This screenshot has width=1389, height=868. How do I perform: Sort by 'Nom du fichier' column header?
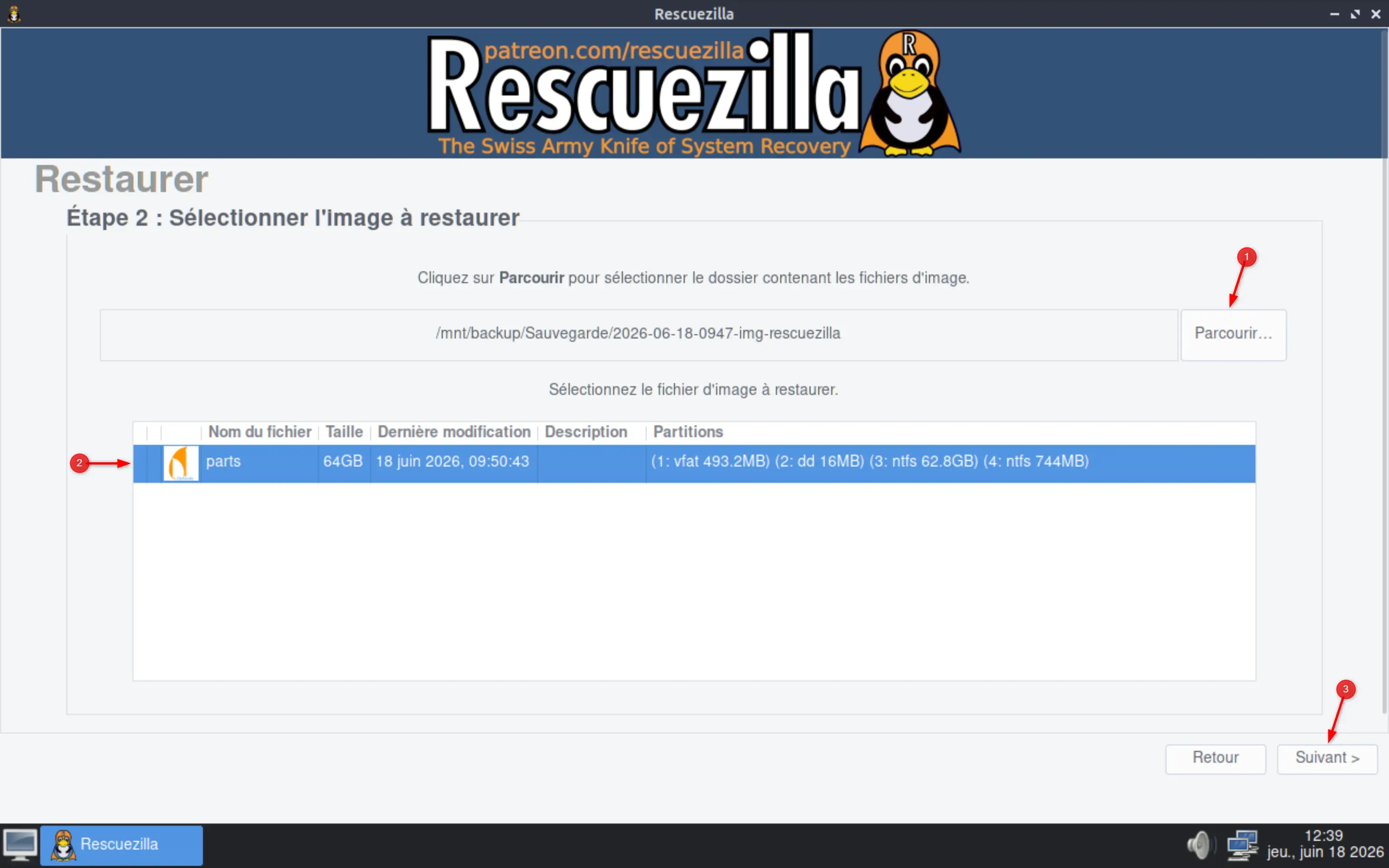pyautogui.click(x=260, y=432)
